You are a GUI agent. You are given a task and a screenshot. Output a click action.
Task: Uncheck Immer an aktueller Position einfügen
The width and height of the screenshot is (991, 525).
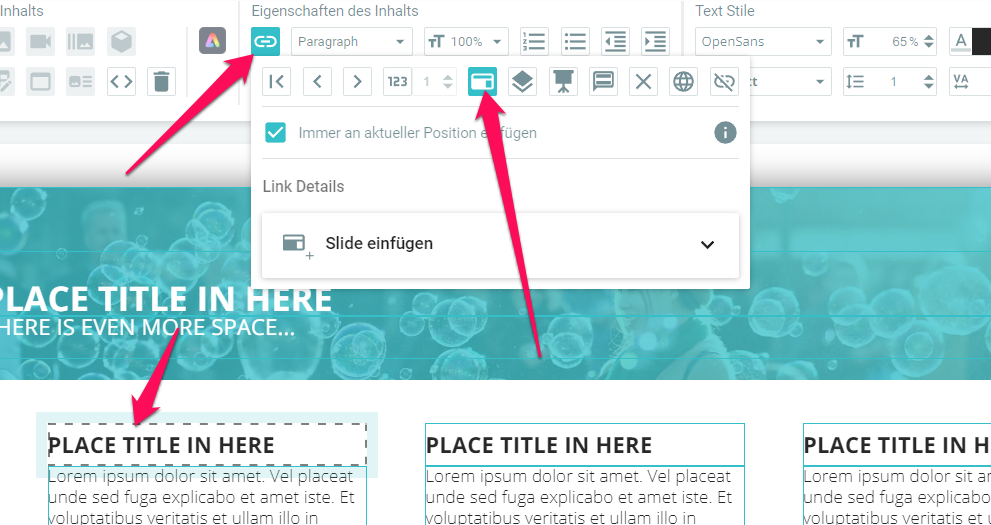(x=276, y=133)
